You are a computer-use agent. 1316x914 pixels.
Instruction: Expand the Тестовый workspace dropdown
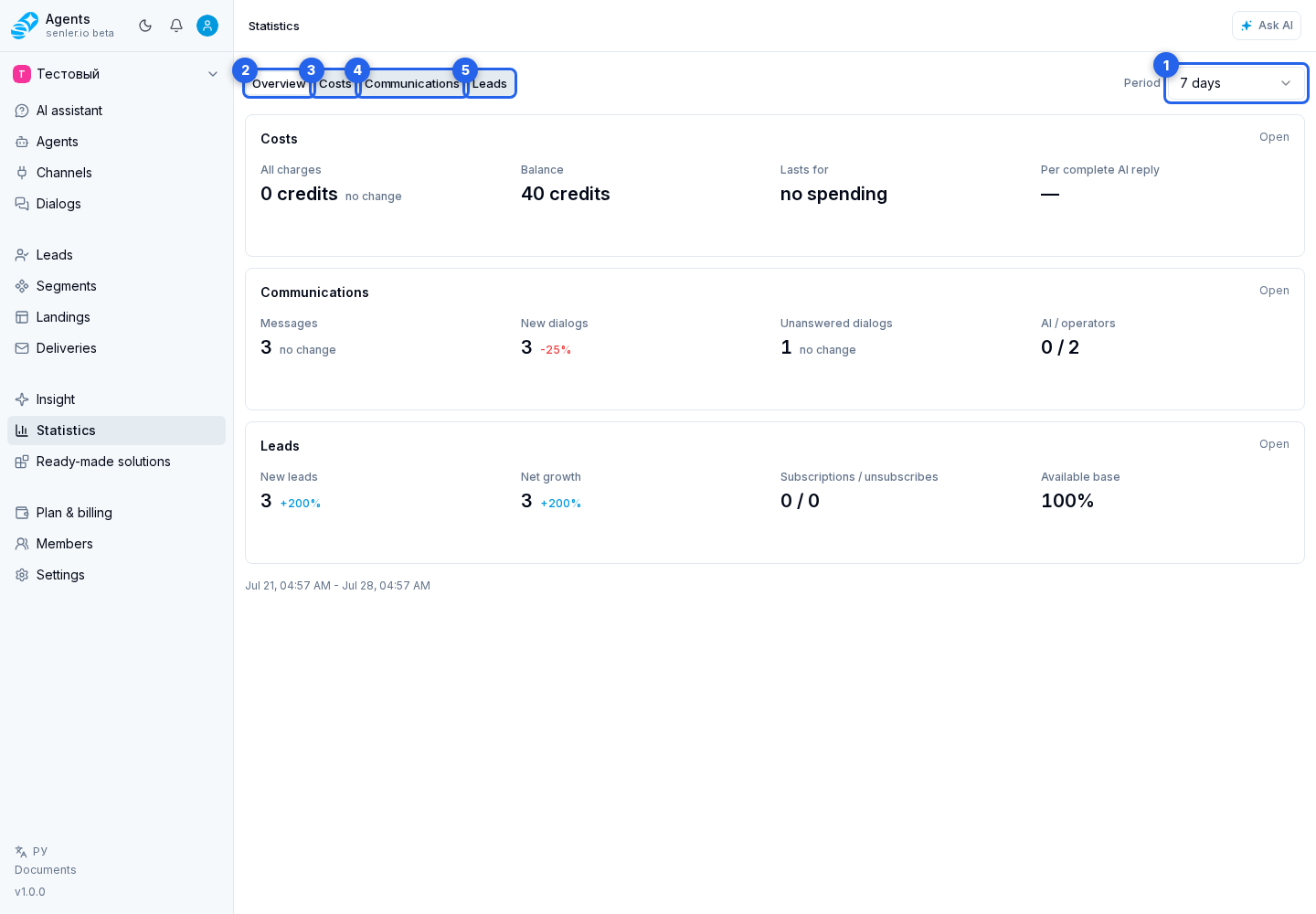pyautogui.click(x=116, y=74)
